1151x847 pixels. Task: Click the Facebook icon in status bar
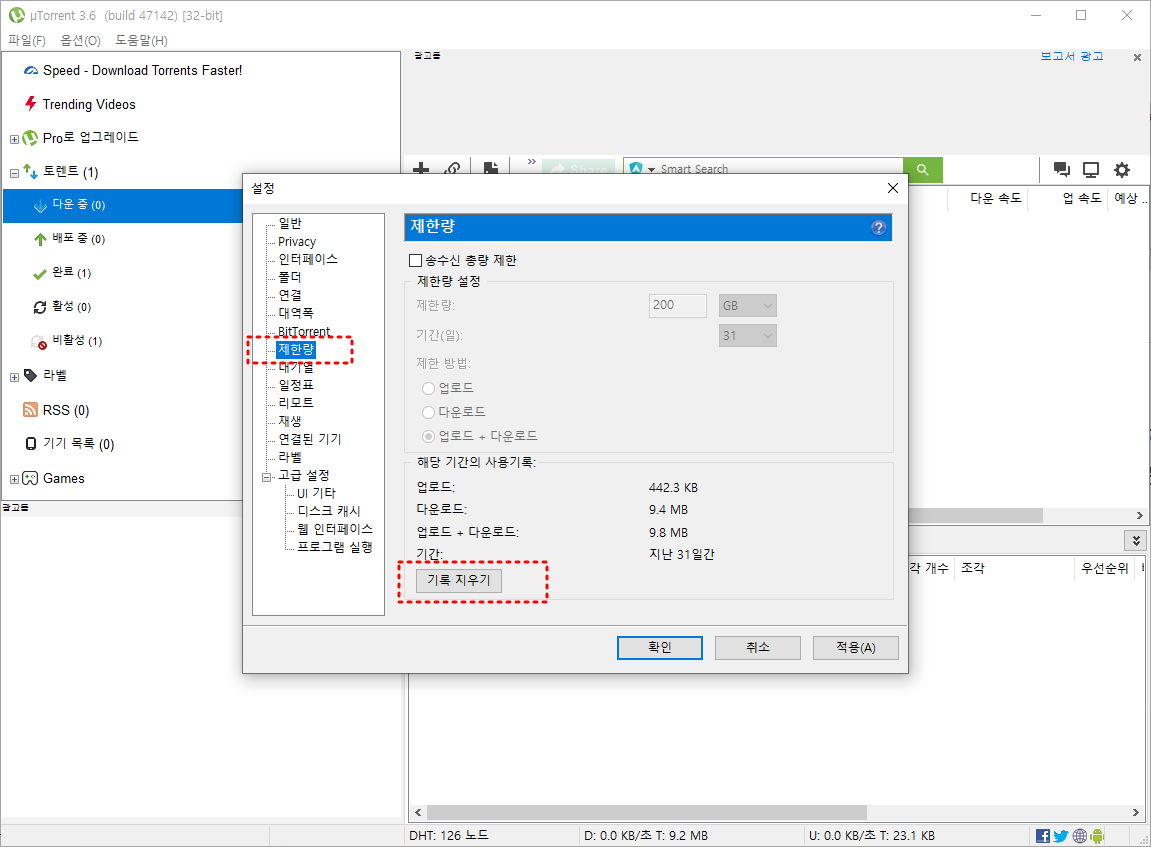pos(1042,836)
